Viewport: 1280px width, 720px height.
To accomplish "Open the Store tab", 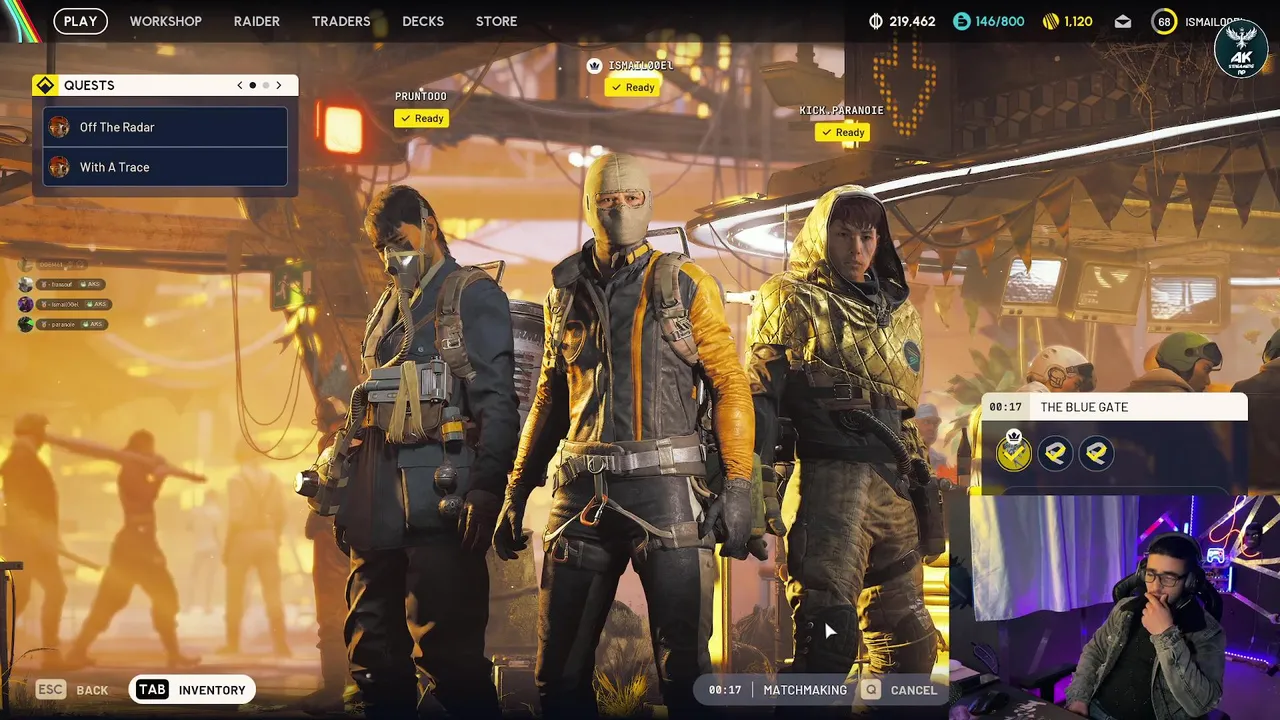I will pyautogui.click(x=497, y=21).
